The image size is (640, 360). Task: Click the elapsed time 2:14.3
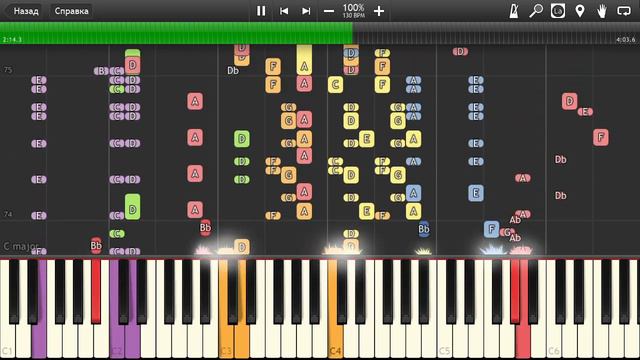tap(12, 40)
